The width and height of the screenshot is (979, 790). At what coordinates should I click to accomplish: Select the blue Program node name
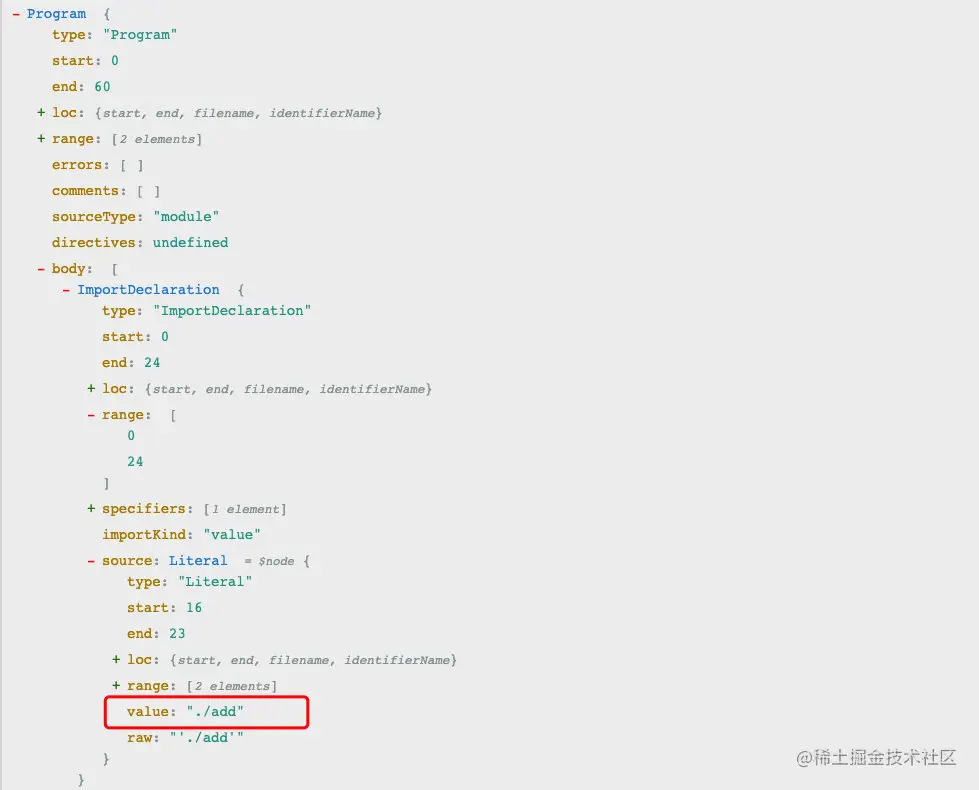coord(56,14)
